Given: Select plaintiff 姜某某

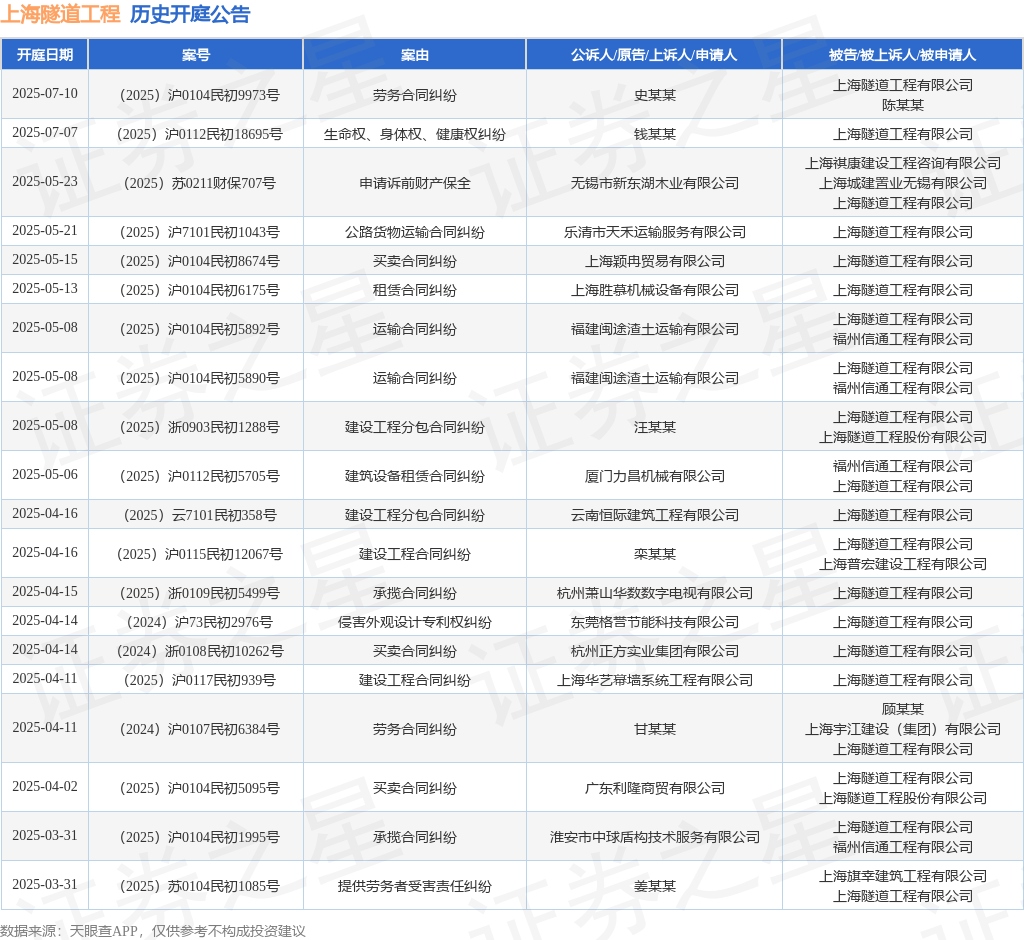Looking at the screenshot, I should pyautogui.click(x=654, y=886).
